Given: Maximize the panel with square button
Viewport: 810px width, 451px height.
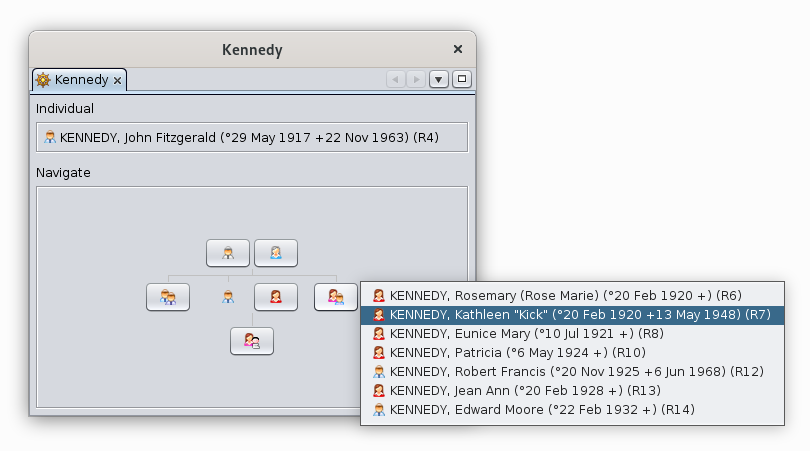Looking at the screenshot, I should click(462, 79).
